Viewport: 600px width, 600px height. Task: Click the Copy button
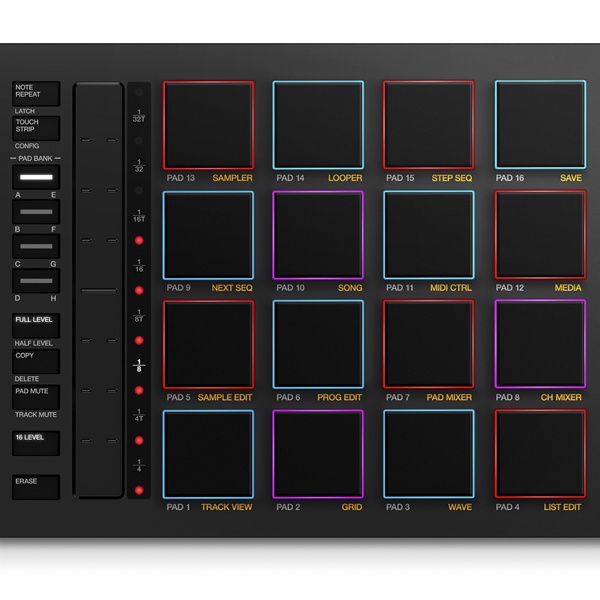pyautogui.click(x=36, y=360)
